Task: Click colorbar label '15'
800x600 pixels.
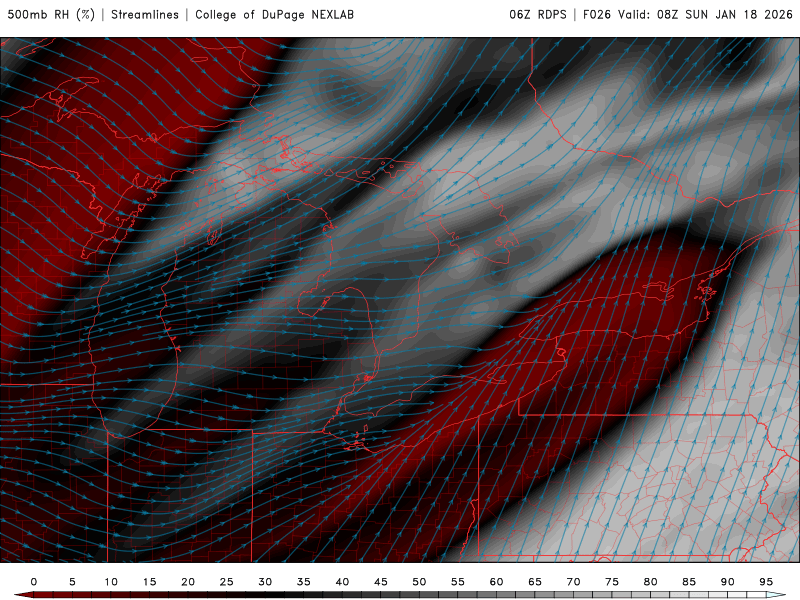Action: 149,582
